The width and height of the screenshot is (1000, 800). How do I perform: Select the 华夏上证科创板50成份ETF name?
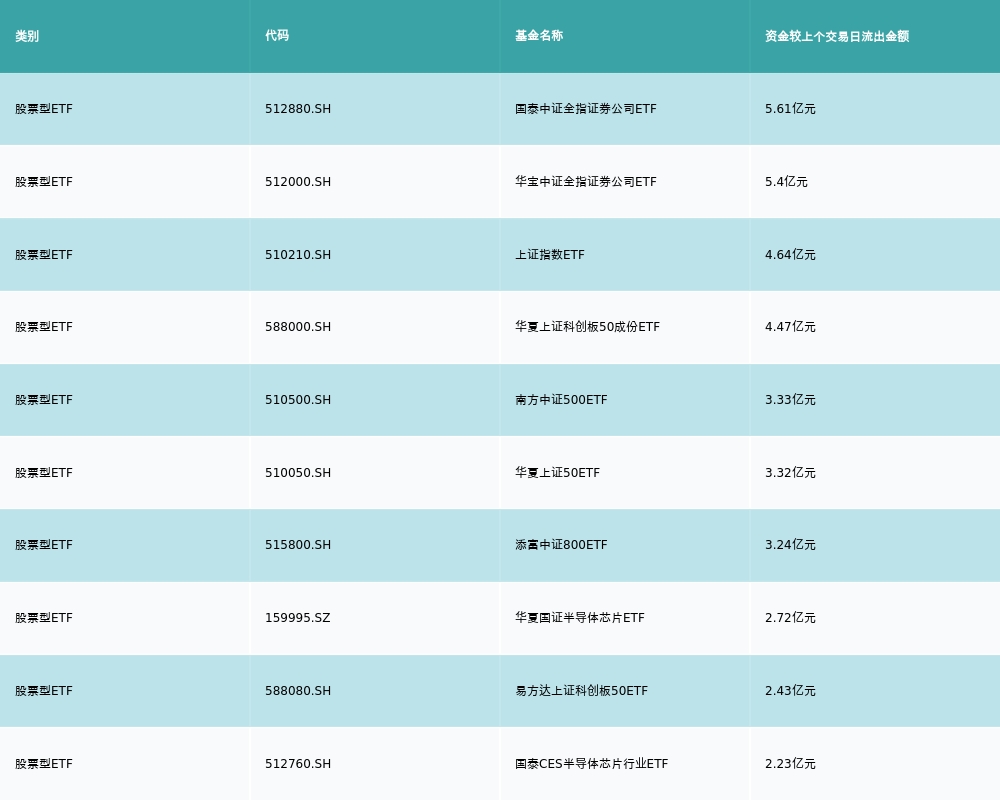587,327
